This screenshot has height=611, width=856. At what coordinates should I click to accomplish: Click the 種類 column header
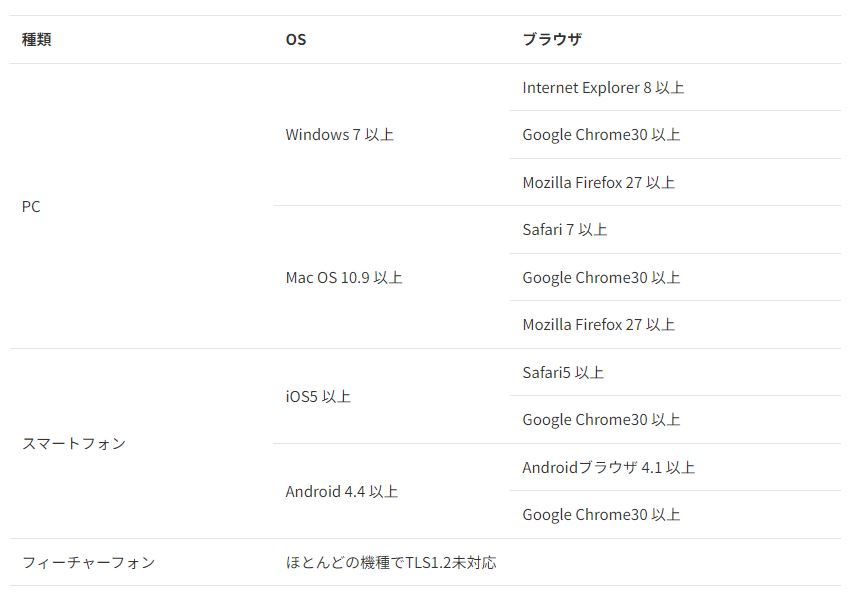pyautogui.click(x=37, y=39)
